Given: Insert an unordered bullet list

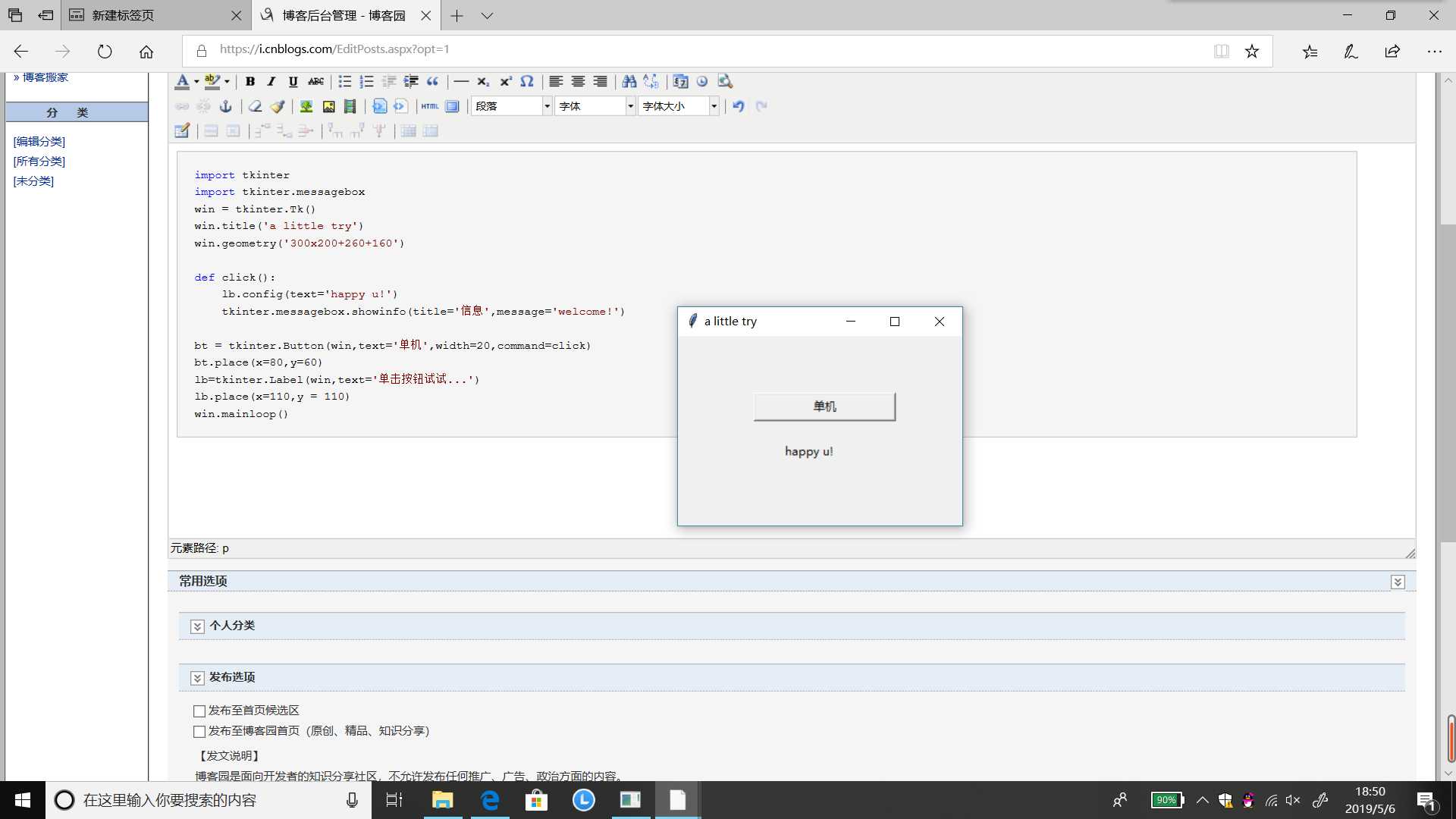Looking at the screenshot, I should (x=344, y=82).
